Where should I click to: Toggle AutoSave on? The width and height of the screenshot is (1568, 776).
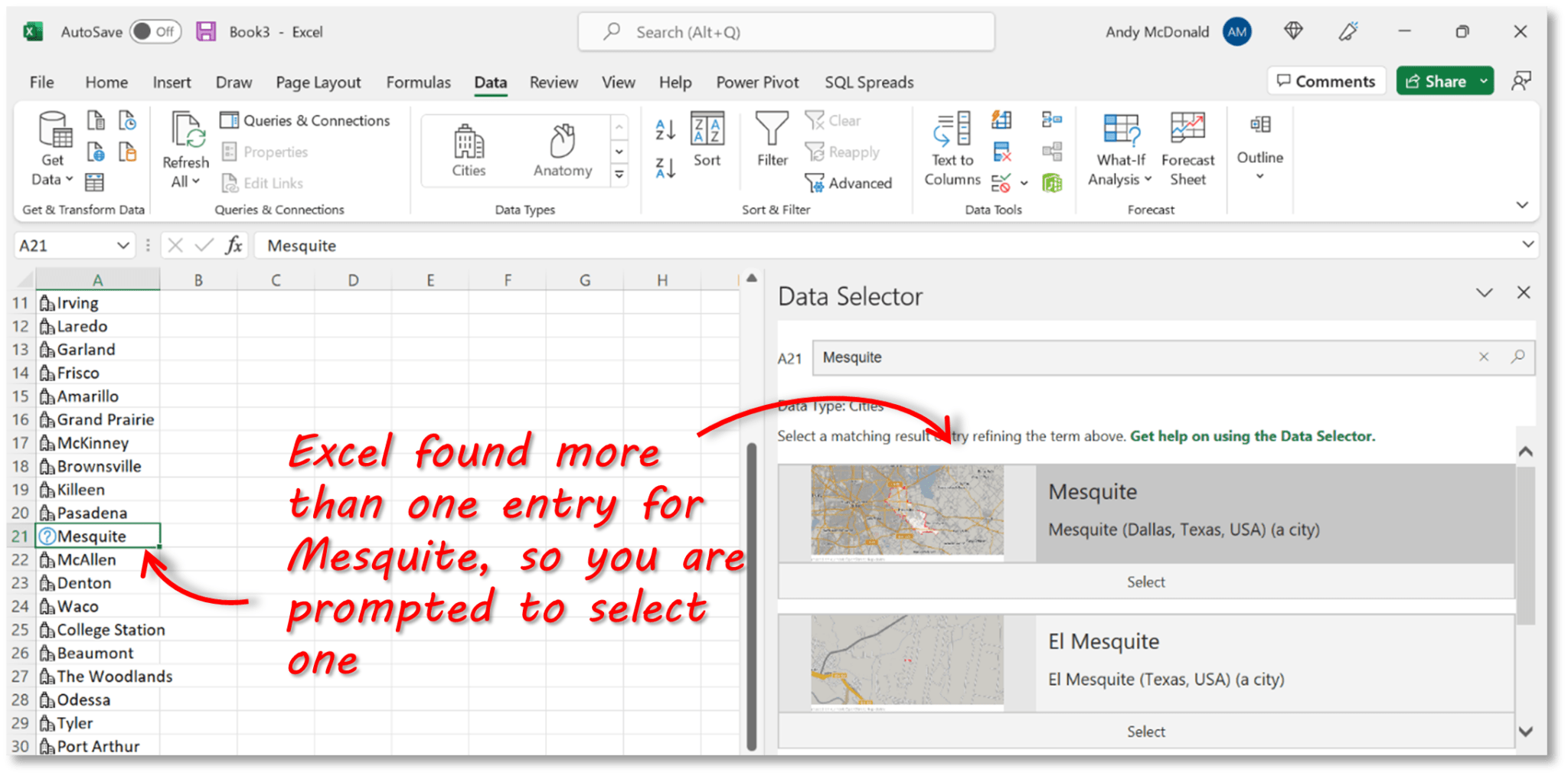[x=155, y=31]
